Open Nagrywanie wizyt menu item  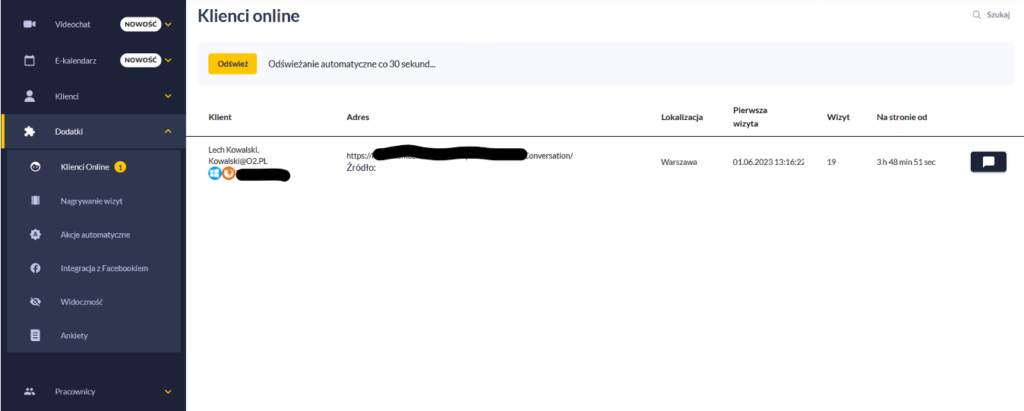tap(93, 201)
